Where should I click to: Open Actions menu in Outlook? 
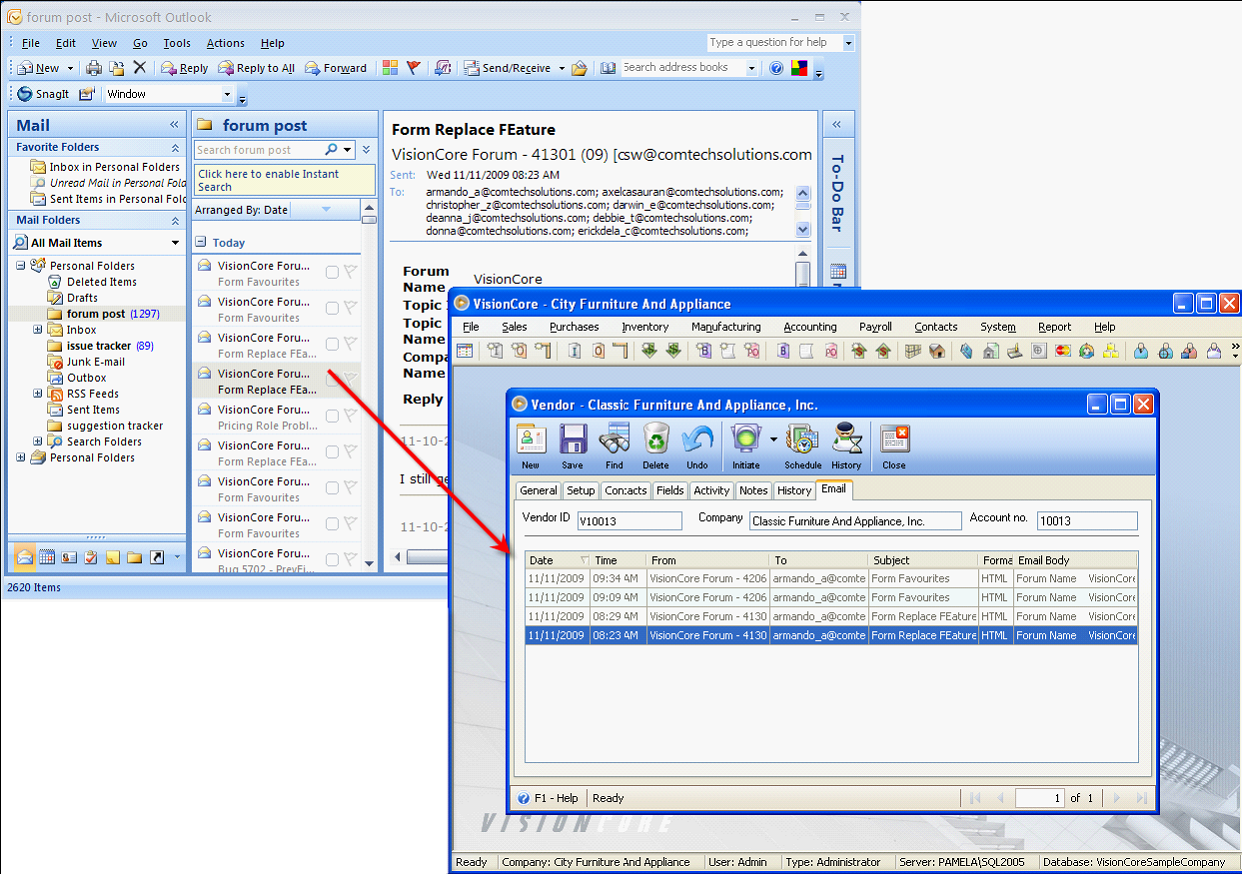[x=225, y=43]
